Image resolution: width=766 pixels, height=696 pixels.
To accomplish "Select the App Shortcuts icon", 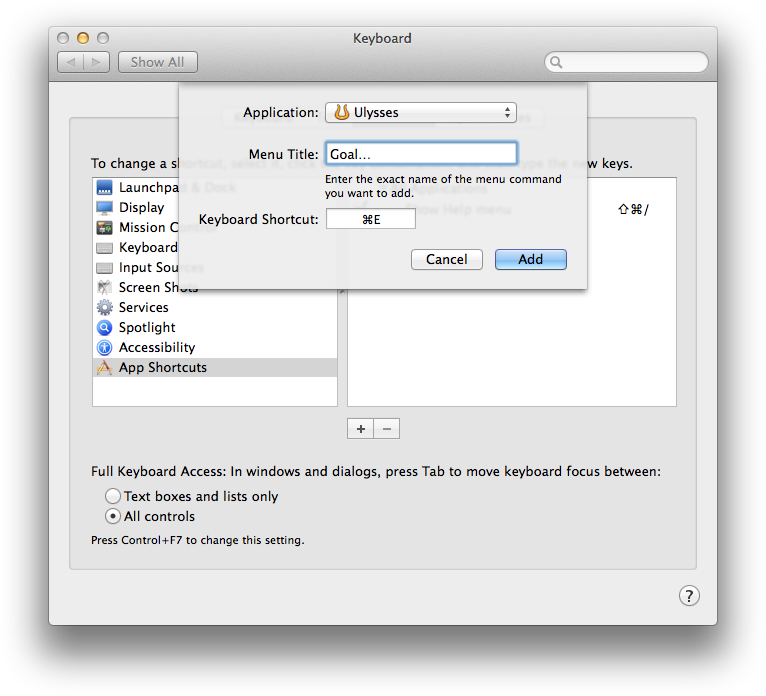I will pos(105,368).
